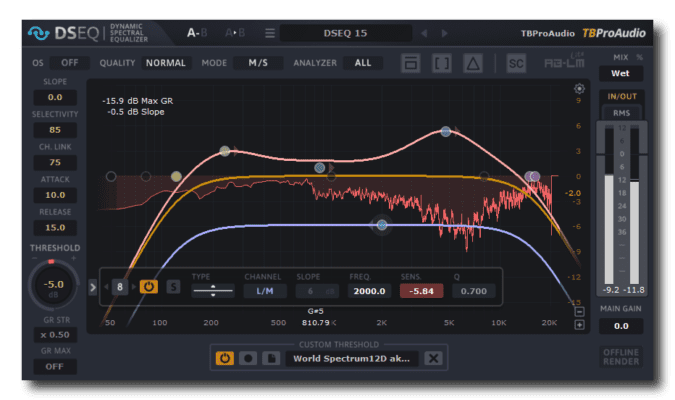This screenshot has height=400, width=675.
Task: Open the QUALITY Normal dropdown
Action: click(x=166, y=63)
